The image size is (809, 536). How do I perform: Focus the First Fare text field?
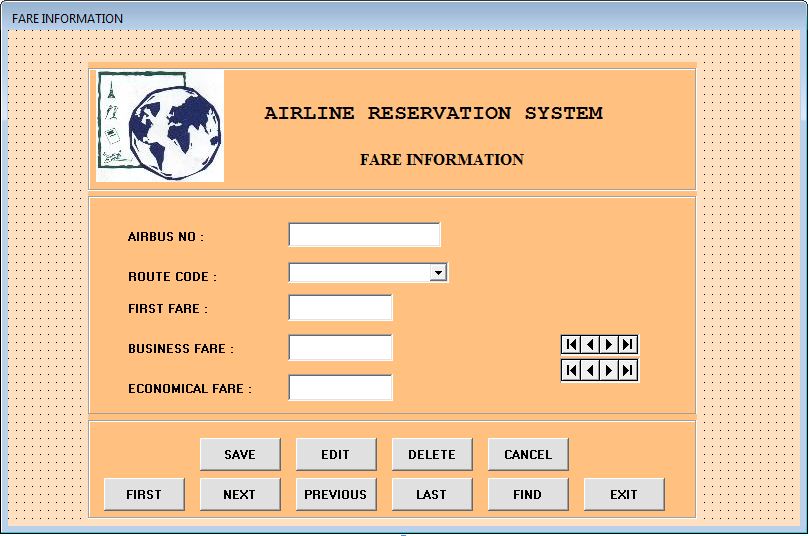[x=341, y=308]
